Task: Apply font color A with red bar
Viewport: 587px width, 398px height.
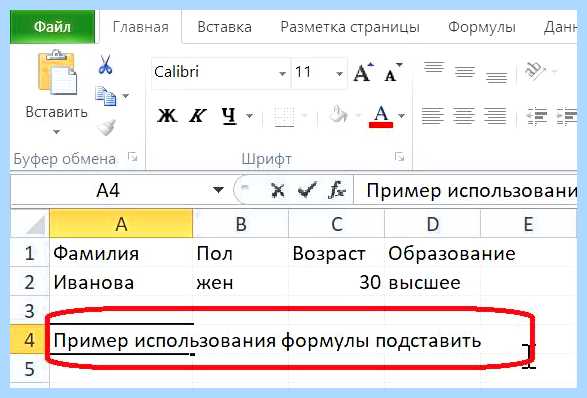Action: coord(381,116)
